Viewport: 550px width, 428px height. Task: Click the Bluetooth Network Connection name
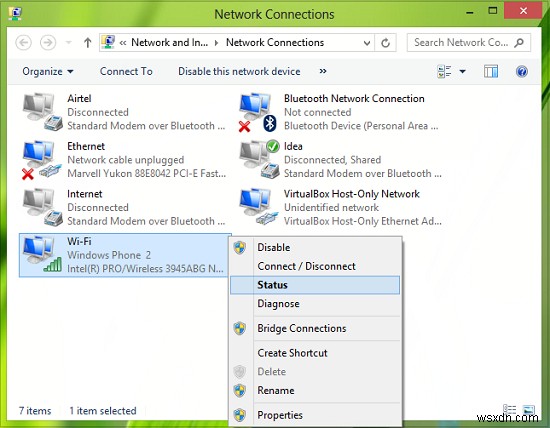pos(354,99)
